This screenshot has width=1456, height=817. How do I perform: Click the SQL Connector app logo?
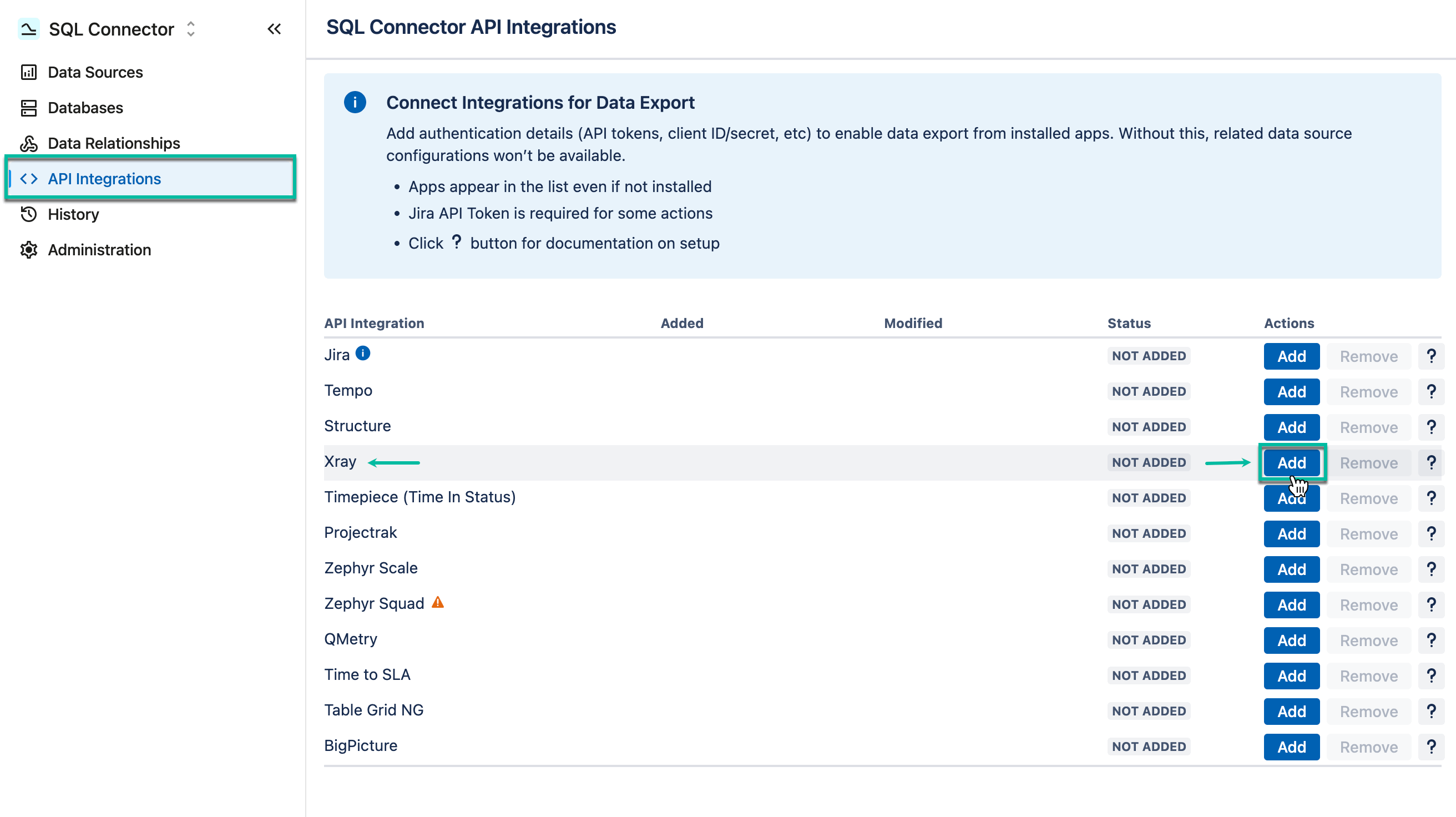tap(28, 29)
